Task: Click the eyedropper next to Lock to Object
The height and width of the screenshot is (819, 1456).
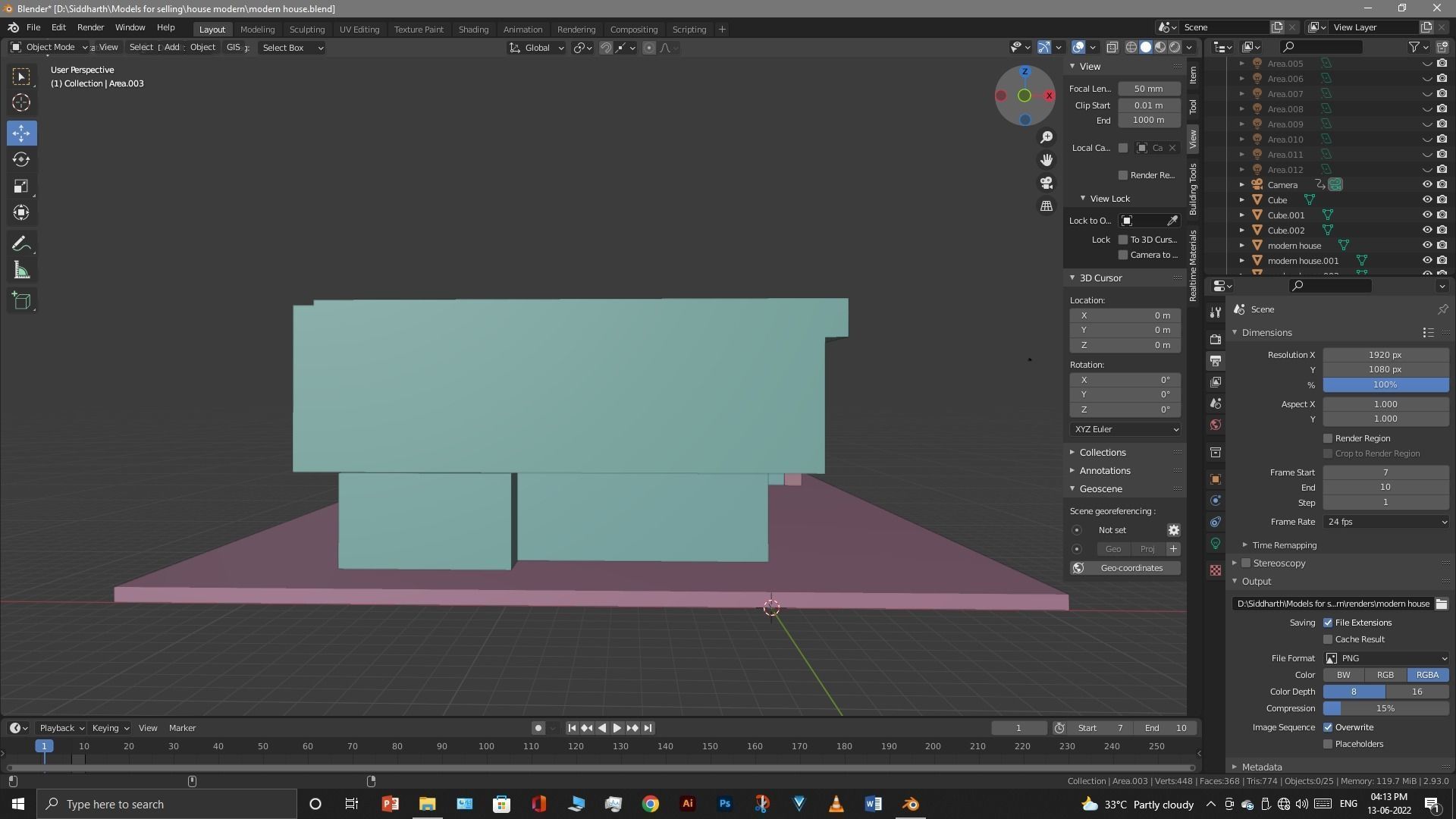Action: (1172, 221)
